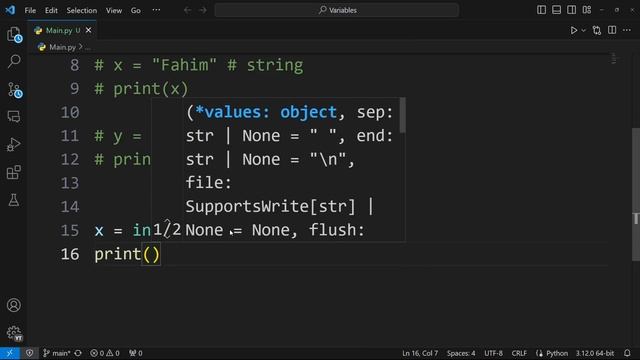Toggle the secondary side bar layout icon

tap(571, 10)
